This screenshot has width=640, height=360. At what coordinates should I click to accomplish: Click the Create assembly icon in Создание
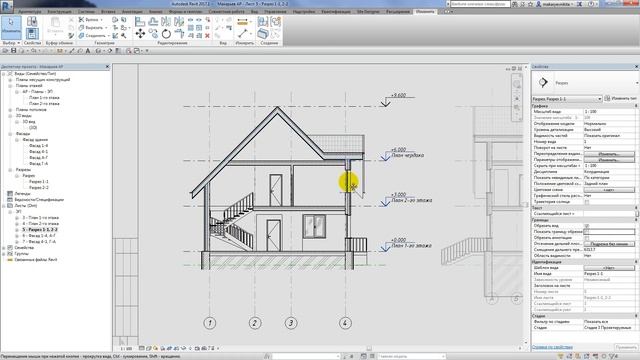[263, 22]
